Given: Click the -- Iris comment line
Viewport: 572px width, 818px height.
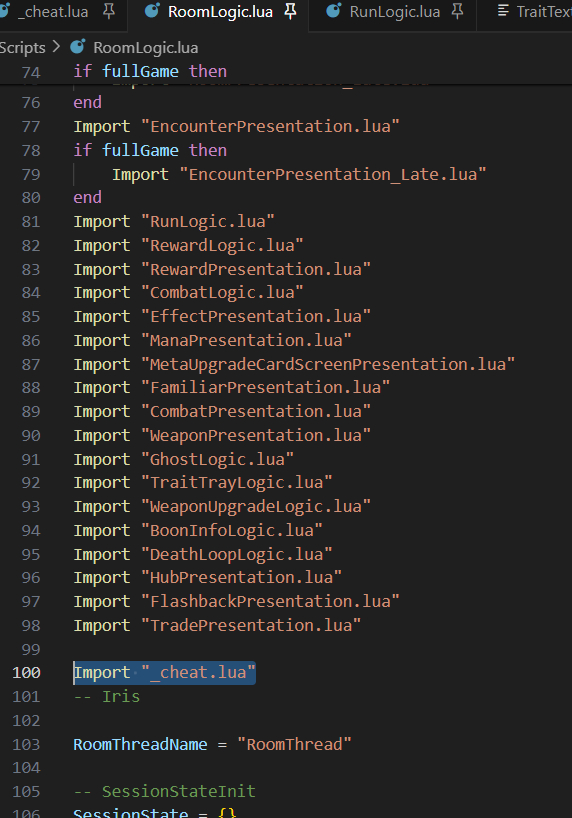Looking at the screenshot, I should (x=106, y=696).
